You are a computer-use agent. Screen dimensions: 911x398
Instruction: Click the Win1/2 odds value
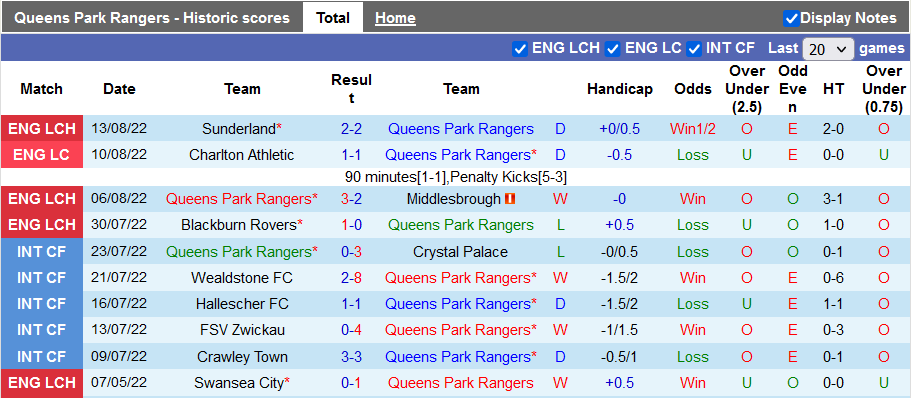click(x=693, y=129)
